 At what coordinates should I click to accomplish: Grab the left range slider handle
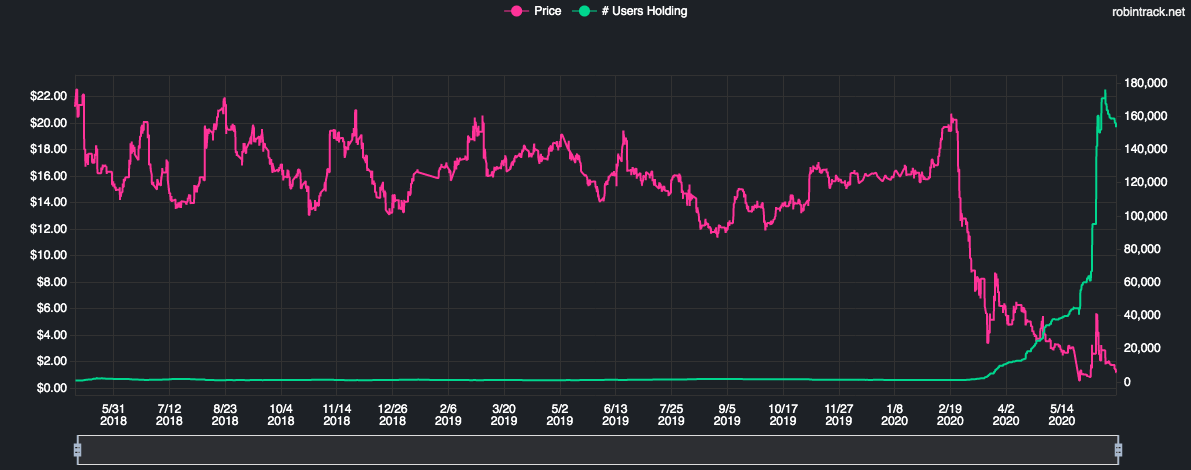pyautogui.click(x=77, y=450)
